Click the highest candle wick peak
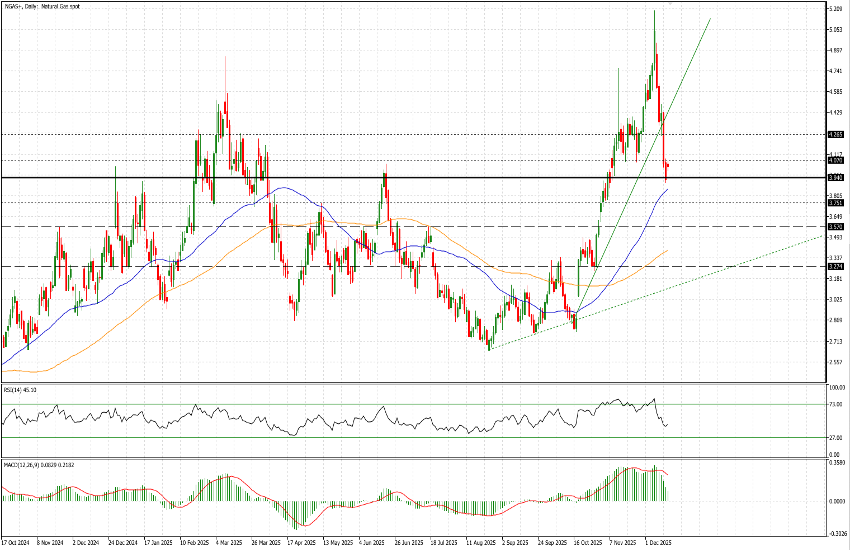The width and height of the screenshot is (850, 550). pyautogui.click(x=654, y=11)
